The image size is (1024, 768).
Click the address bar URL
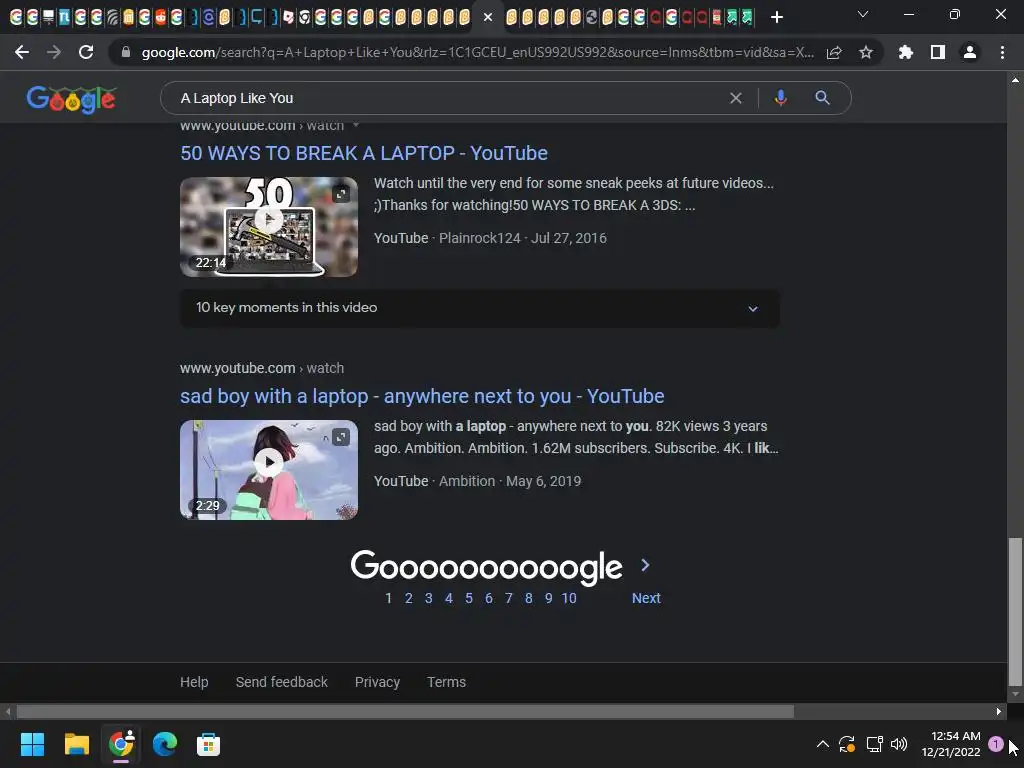click(x=477, y=52)
